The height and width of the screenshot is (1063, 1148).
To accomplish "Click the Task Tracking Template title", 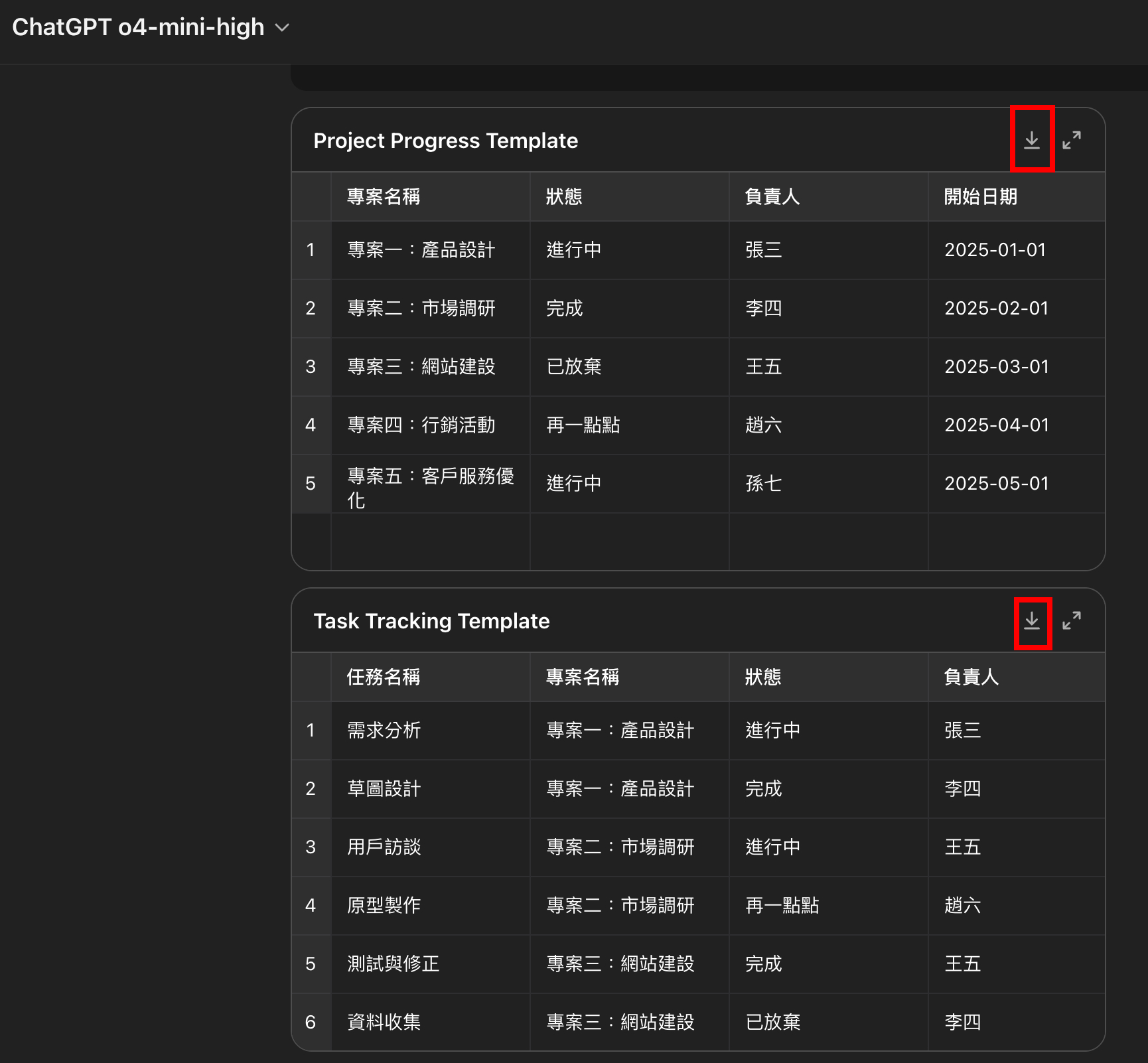I will [431, 621].
